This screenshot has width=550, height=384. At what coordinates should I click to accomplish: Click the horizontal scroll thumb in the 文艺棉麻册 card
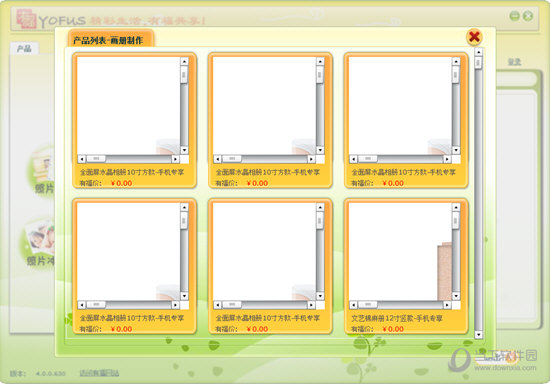tap(368, 305)
